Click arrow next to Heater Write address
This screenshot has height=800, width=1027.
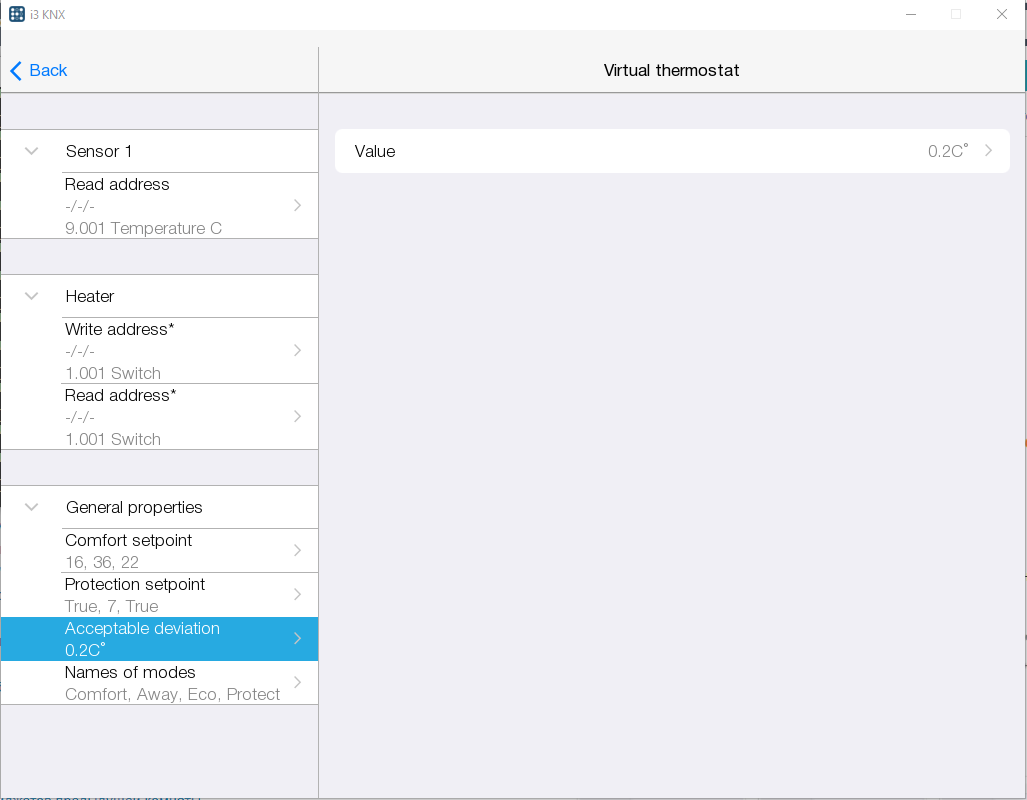click(297, 350)
